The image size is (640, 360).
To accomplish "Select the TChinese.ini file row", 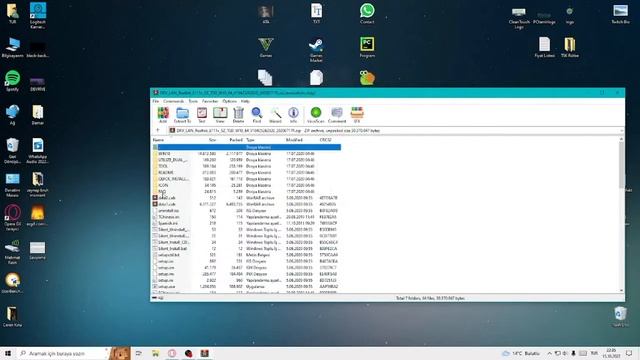I will [247, 217].
